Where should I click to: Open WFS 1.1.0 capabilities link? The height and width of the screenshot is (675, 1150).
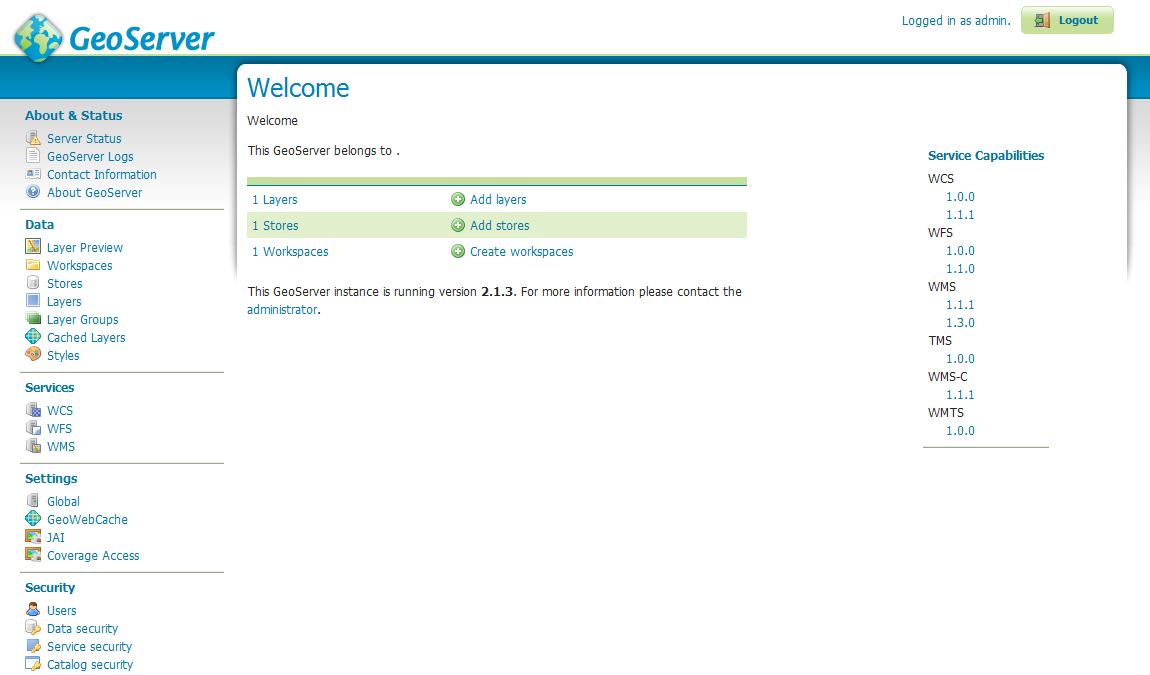coord(960,269)
